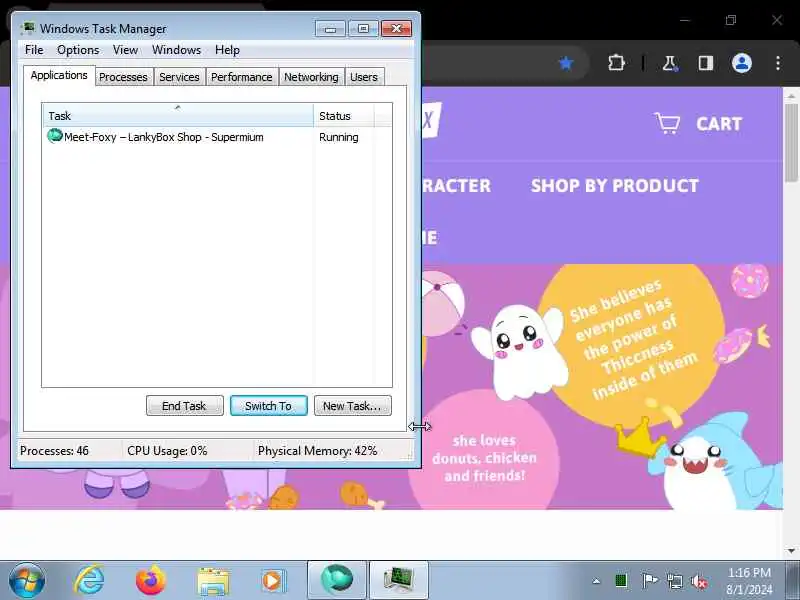Image resolution: width=800 pixels, height=600 pixels.
Task: Restore down the Supermium browser window
Action: [x=731, y=20]
